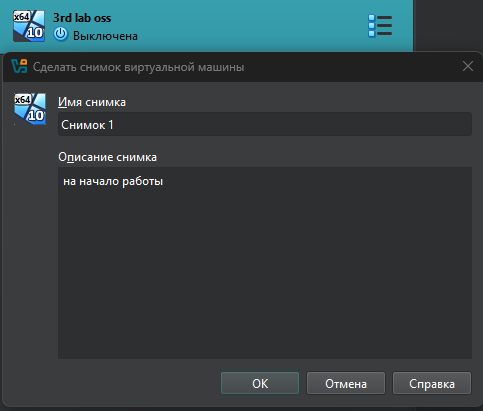Click the Windows 10 OS icon inside the snapshot dialog
The width and height of the screenshot is (483, 411).
point(30,109)
